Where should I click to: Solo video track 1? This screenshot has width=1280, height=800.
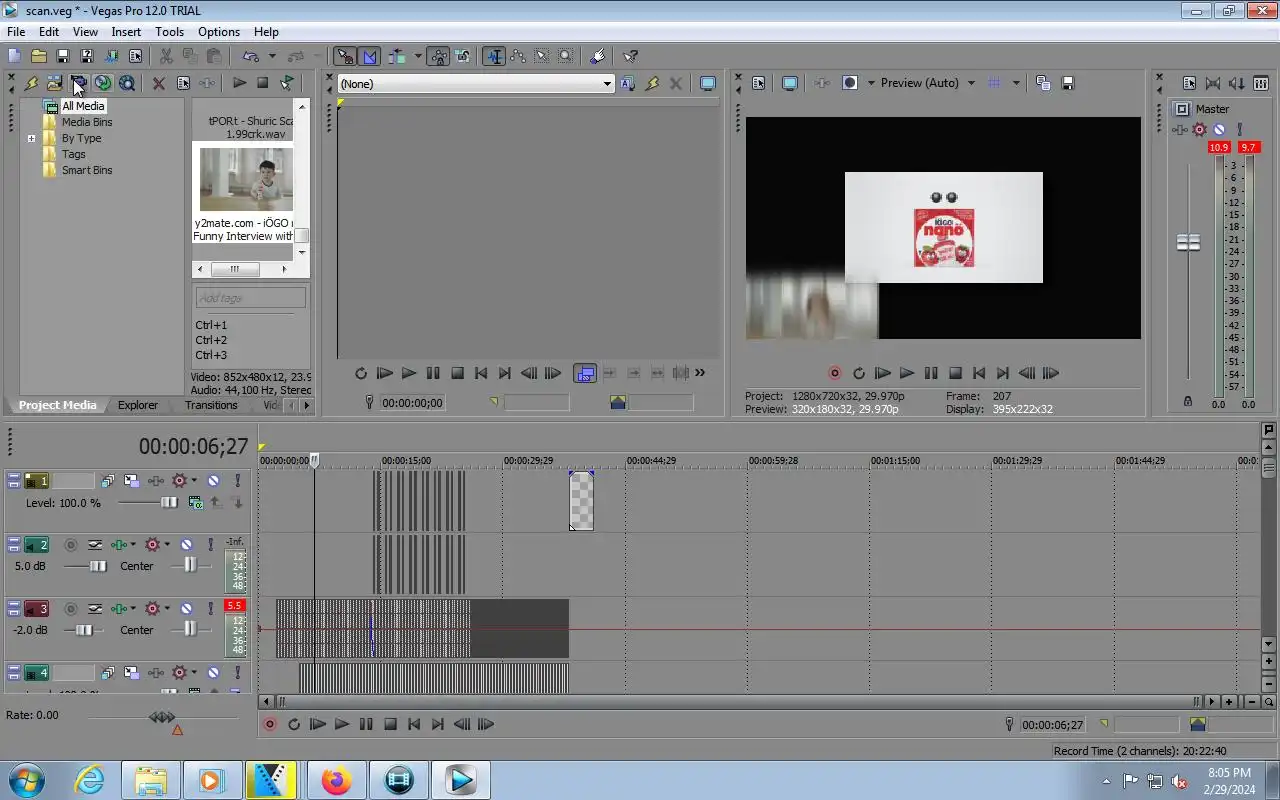pos(237,481)
